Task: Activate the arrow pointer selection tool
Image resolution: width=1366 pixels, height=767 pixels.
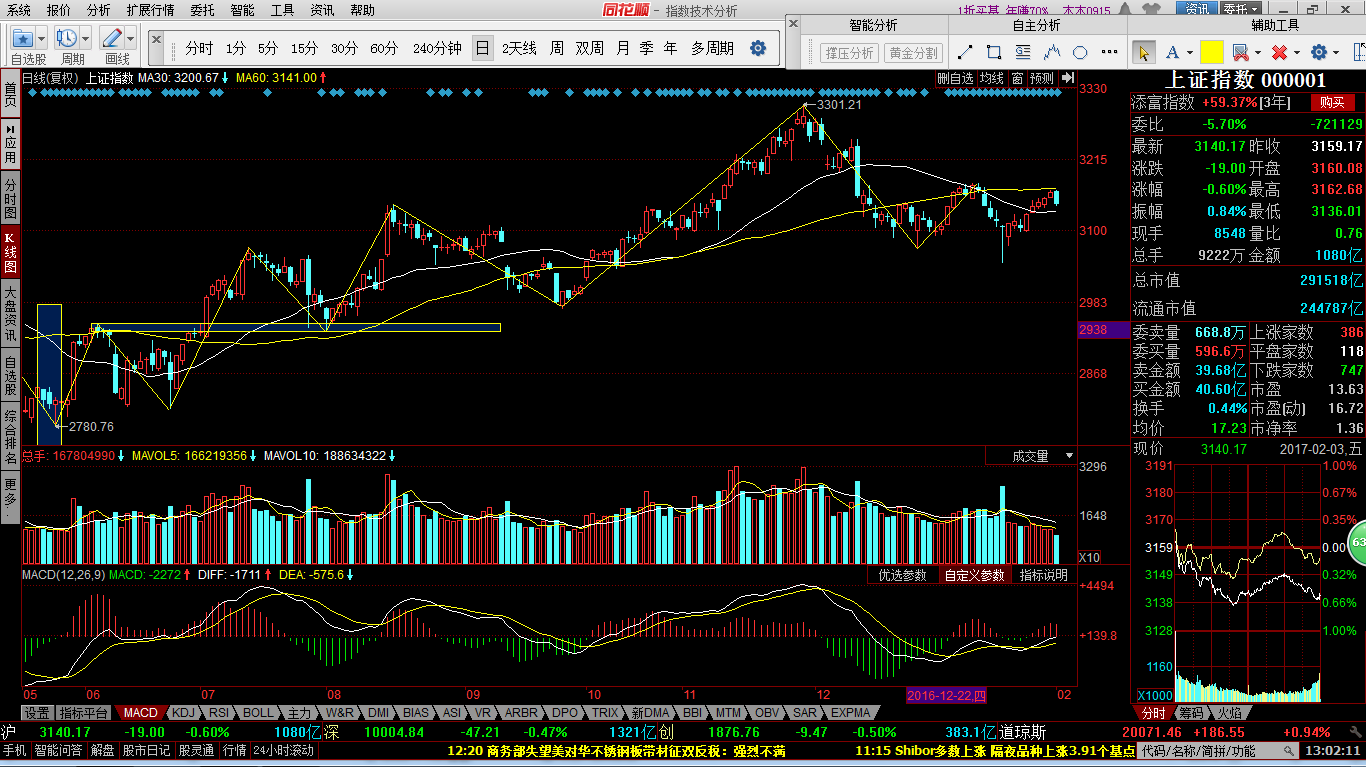Action: pyautogui.click(x=1144, y=52)
